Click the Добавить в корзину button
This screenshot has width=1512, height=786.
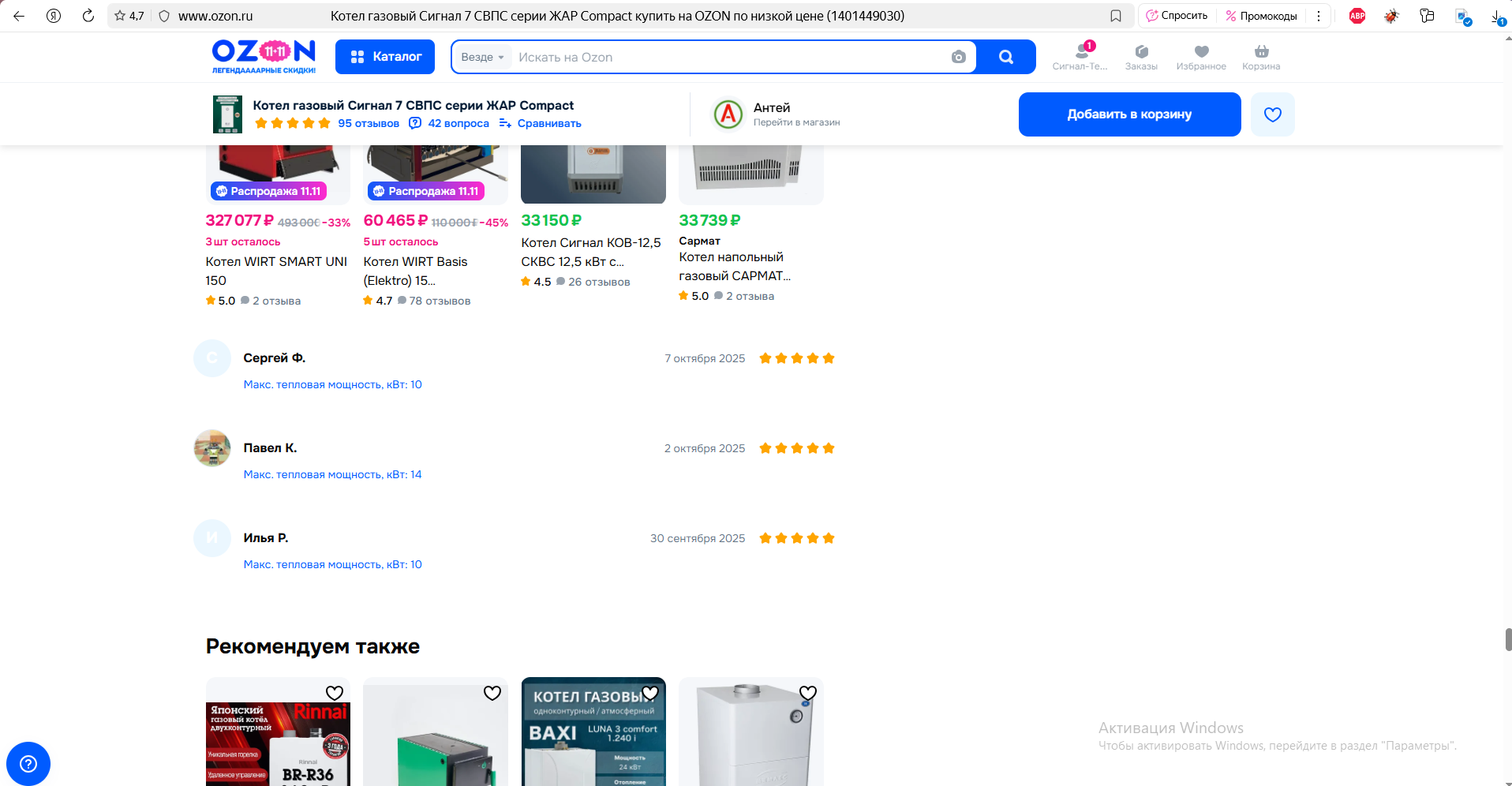coord(1129,114)
